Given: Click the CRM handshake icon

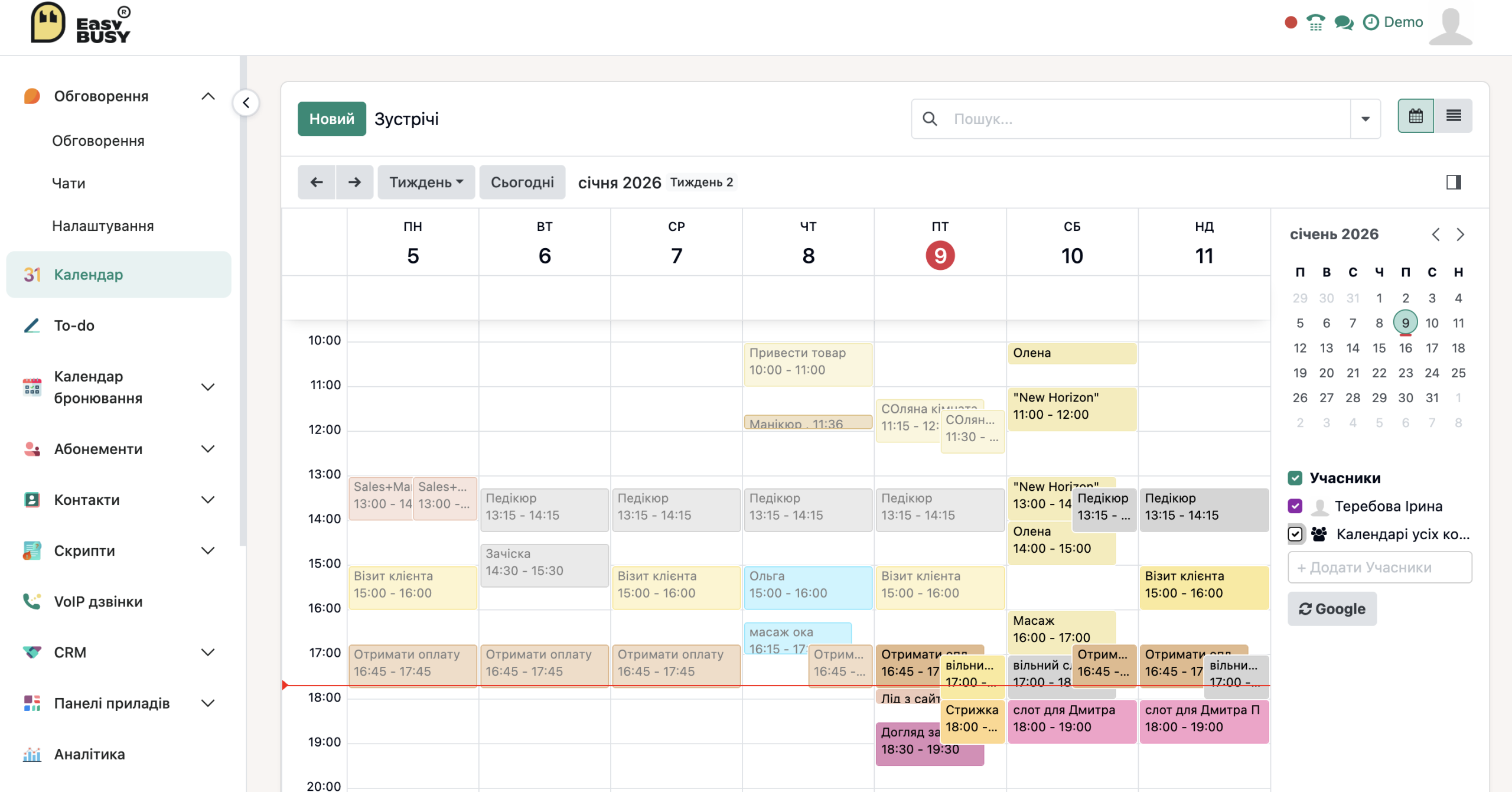Looking at the screenshot, I should coord(32,653).
